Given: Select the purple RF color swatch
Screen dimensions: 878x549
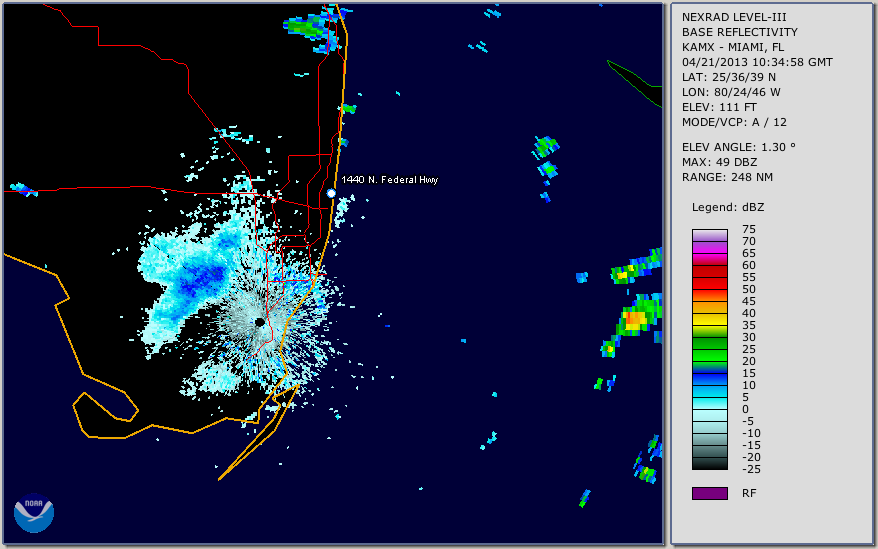Looking at the screenshot, I should point(709,493).
